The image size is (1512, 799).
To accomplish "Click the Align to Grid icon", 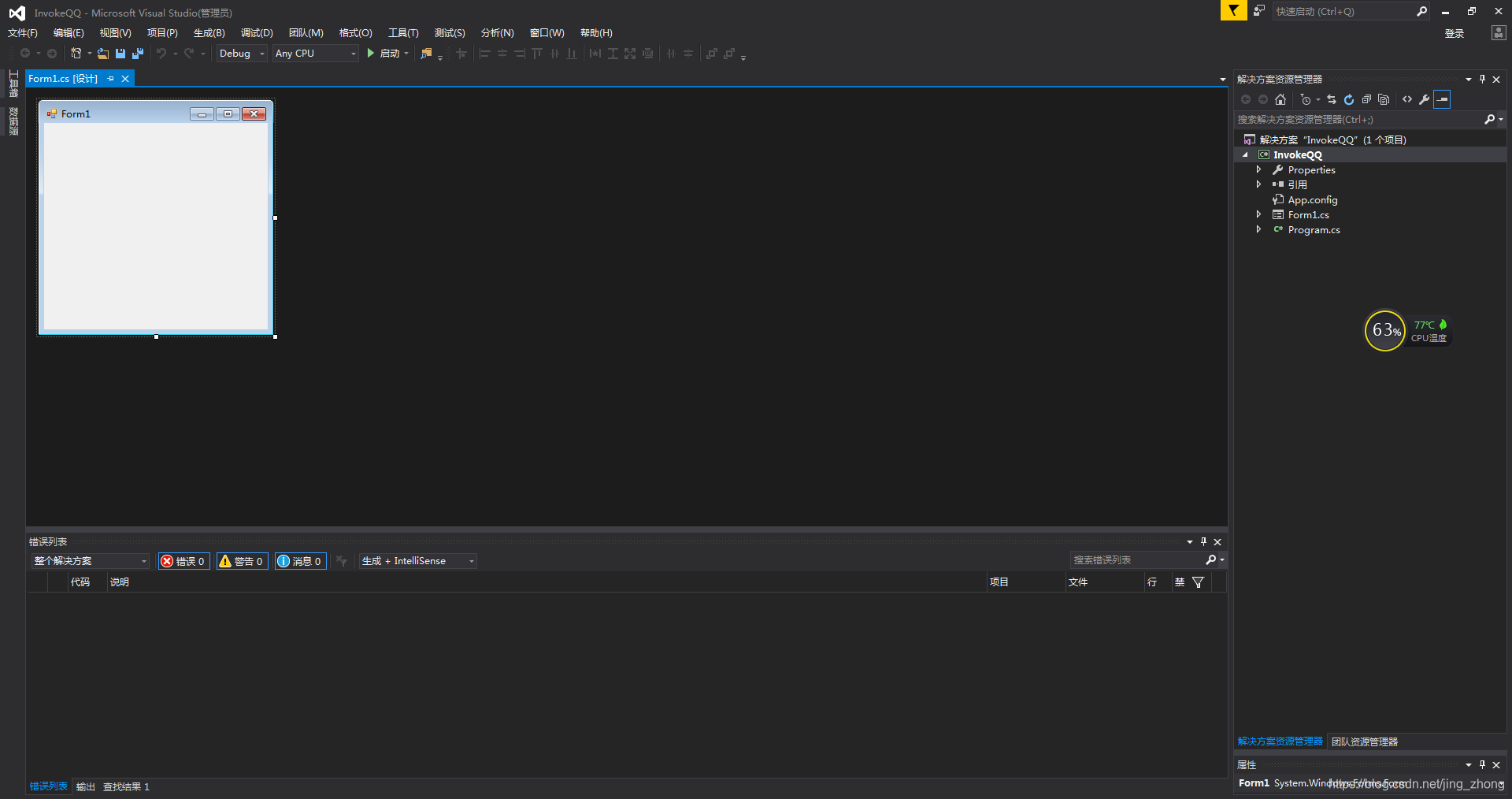I will pyautogui.click(x=461, y=54).
